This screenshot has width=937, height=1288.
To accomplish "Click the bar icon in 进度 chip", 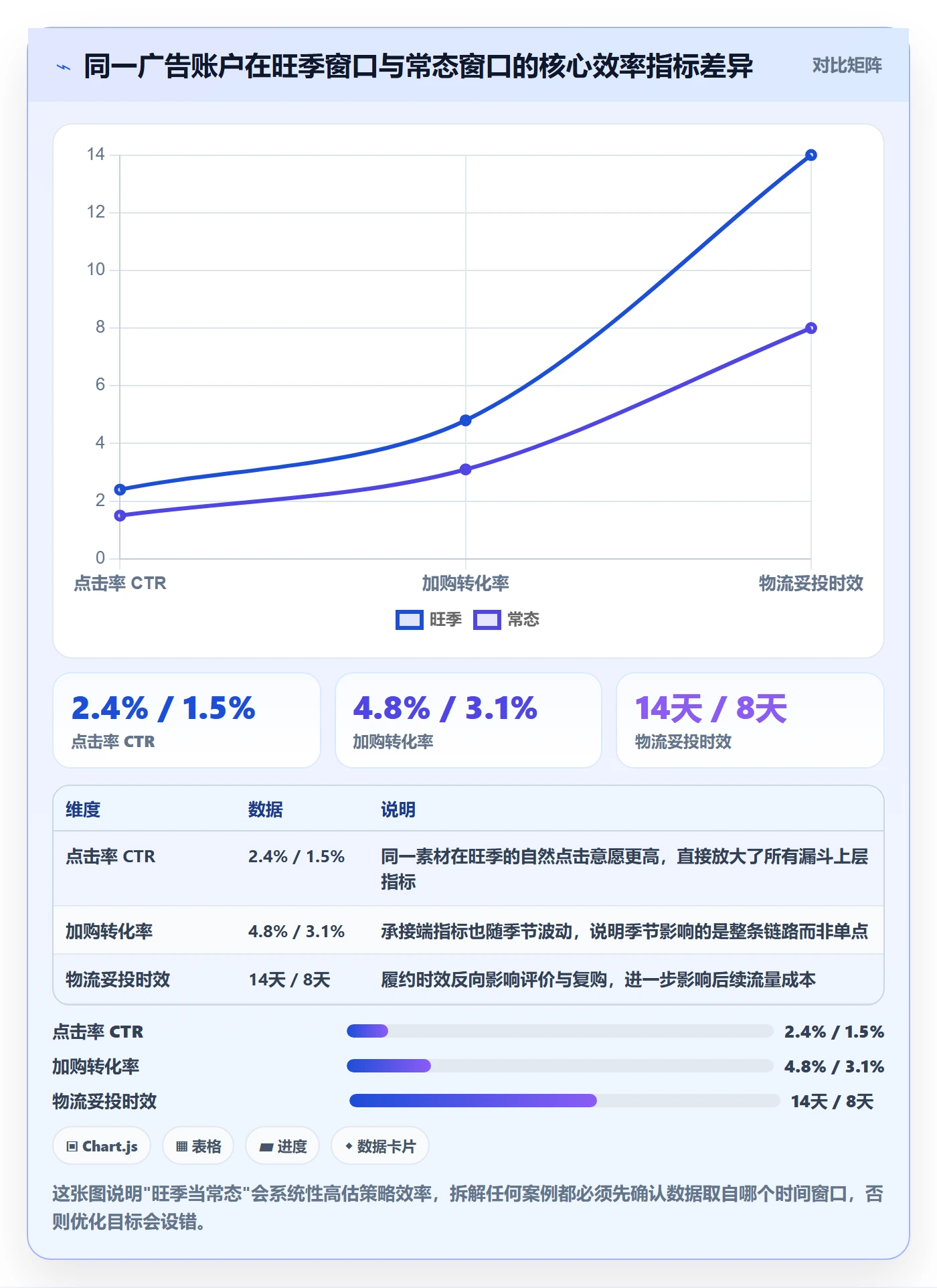I will tap(266, 1147).
